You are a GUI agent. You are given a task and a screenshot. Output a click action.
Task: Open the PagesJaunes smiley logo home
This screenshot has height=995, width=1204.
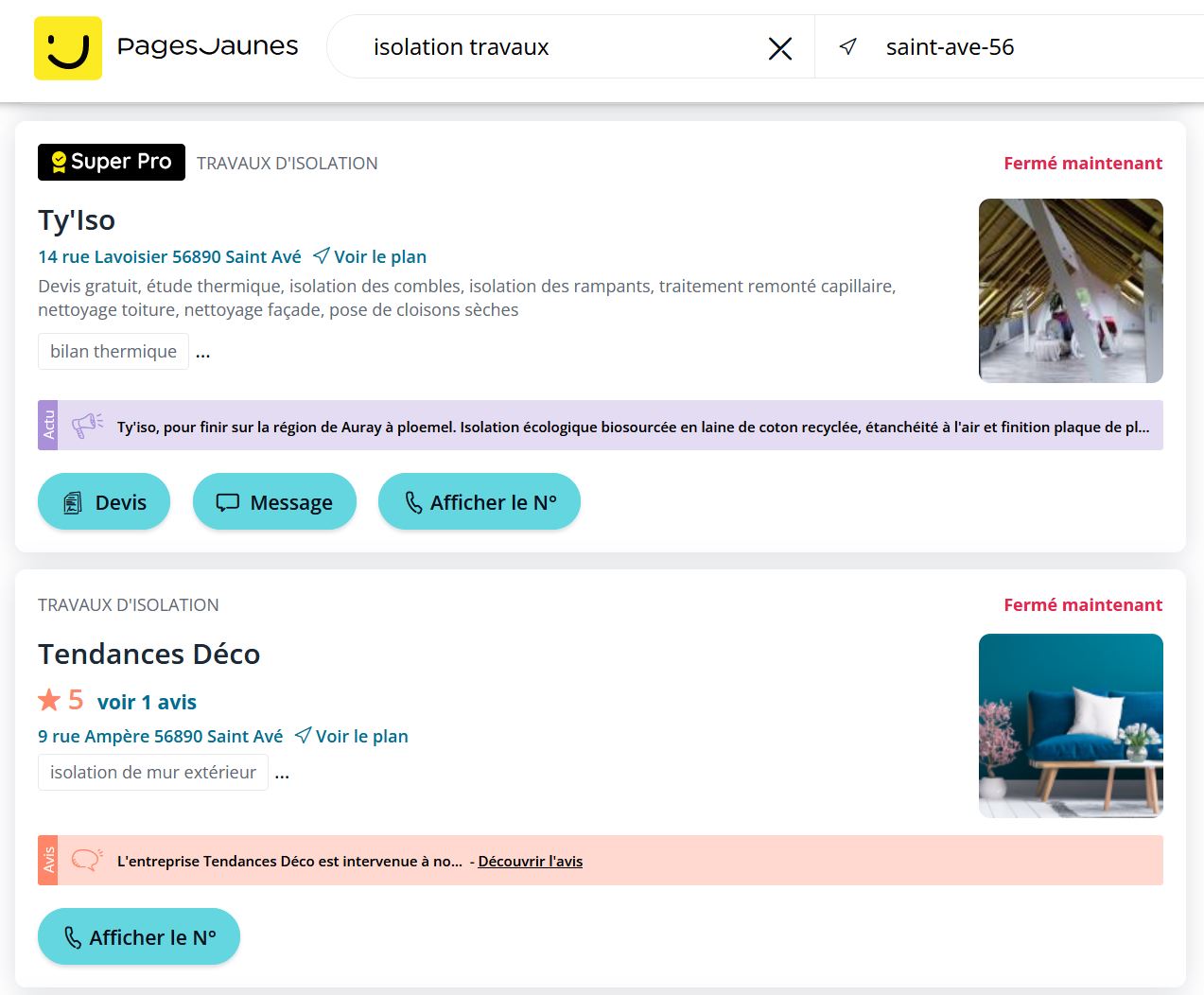pos(68,48)
